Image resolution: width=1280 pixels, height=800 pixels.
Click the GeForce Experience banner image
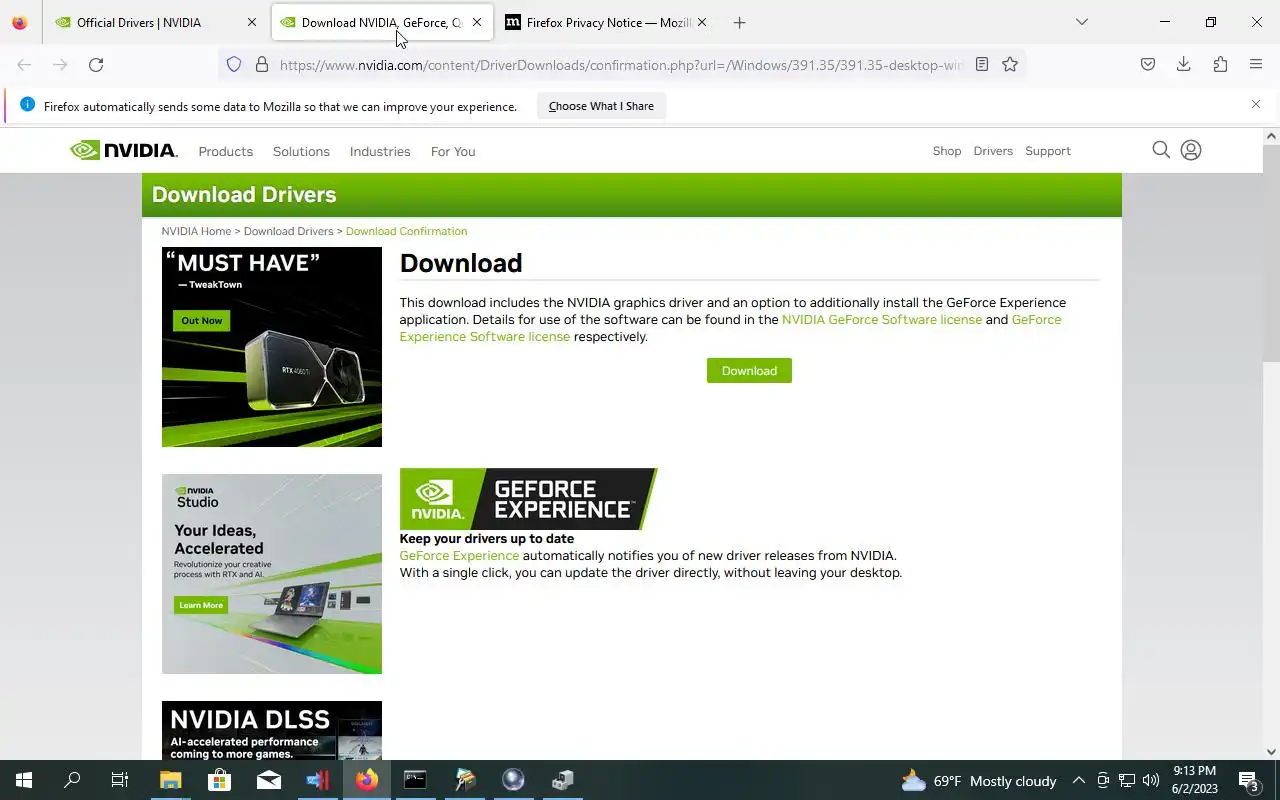coord(528,499)
